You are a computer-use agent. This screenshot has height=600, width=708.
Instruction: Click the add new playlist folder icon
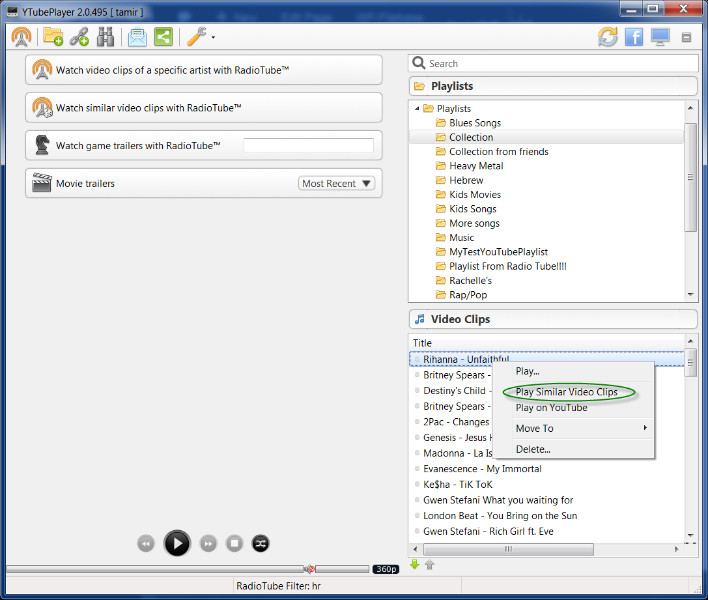point(53,37)
